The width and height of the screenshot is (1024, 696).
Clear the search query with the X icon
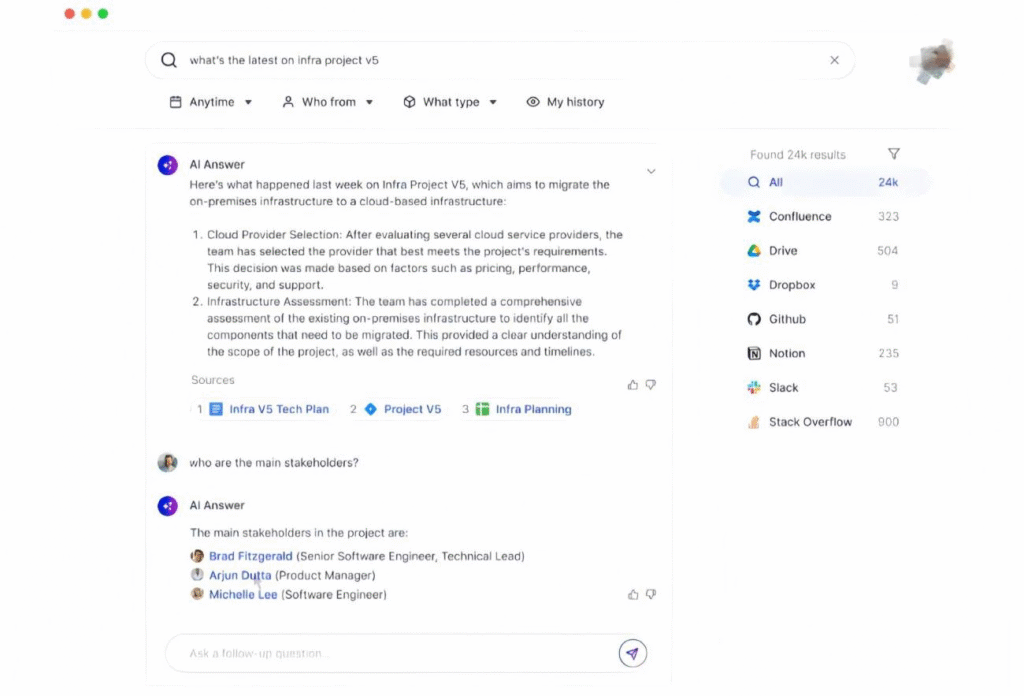tap(834, 60)
